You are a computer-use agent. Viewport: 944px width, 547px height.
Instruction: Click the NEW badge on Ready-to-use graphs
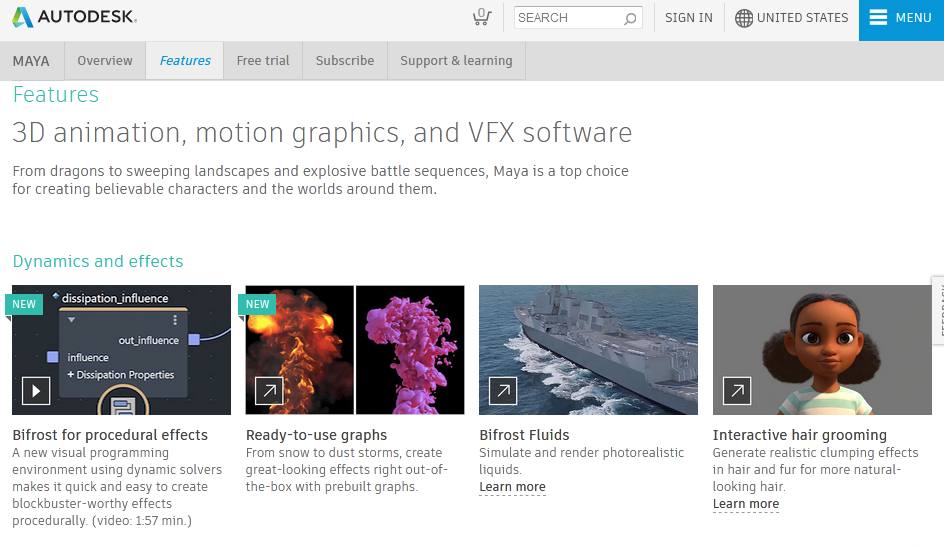[x=257, y=304]
